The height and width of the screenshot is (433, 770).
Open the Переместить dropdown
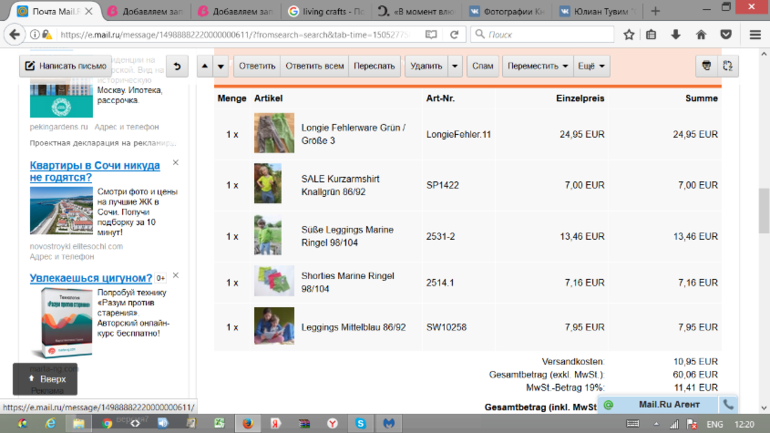click(537, 67)
